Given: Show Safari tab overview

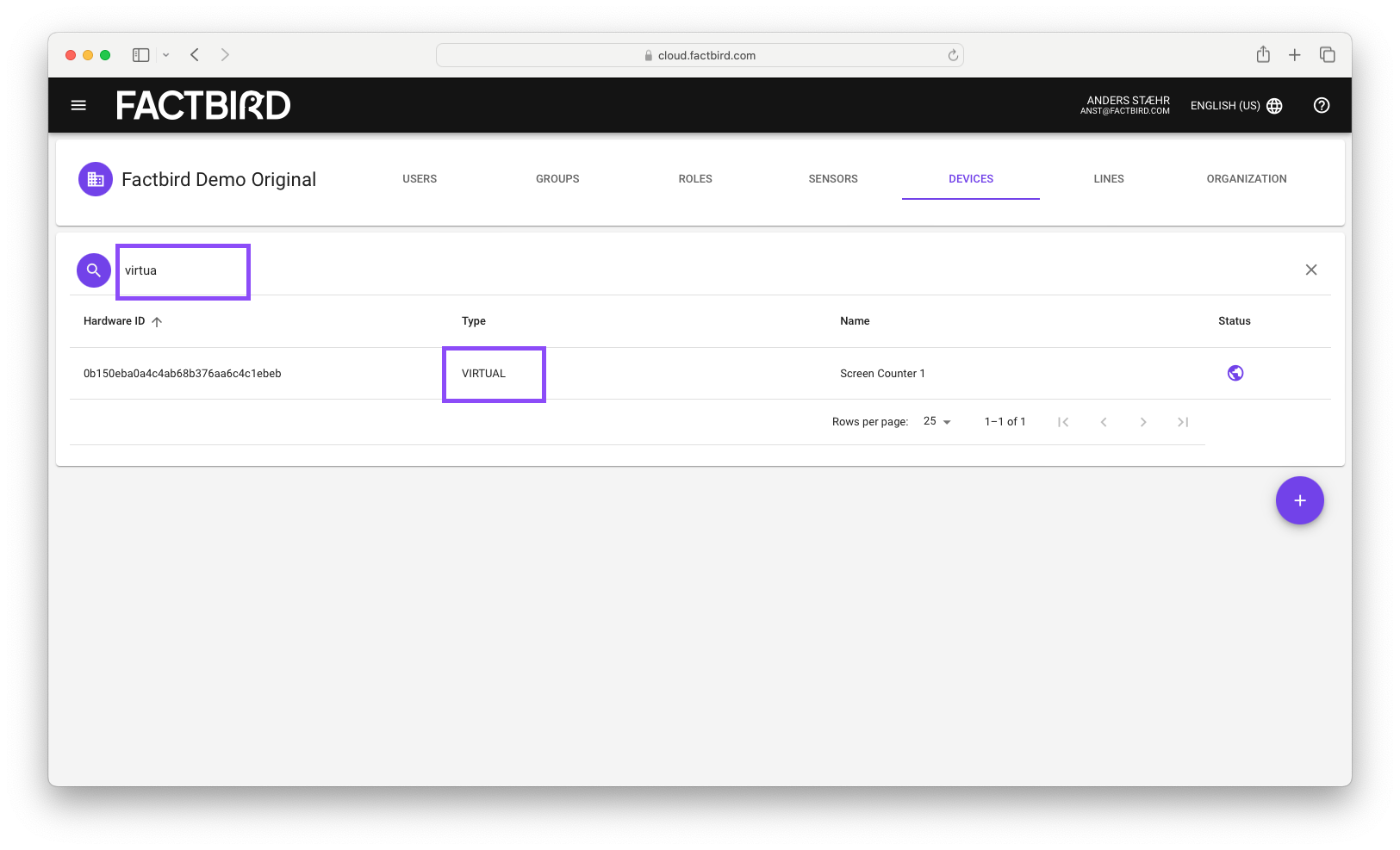Looking at the screenshot, I should pyautogui.click(x=1328, y=55).
